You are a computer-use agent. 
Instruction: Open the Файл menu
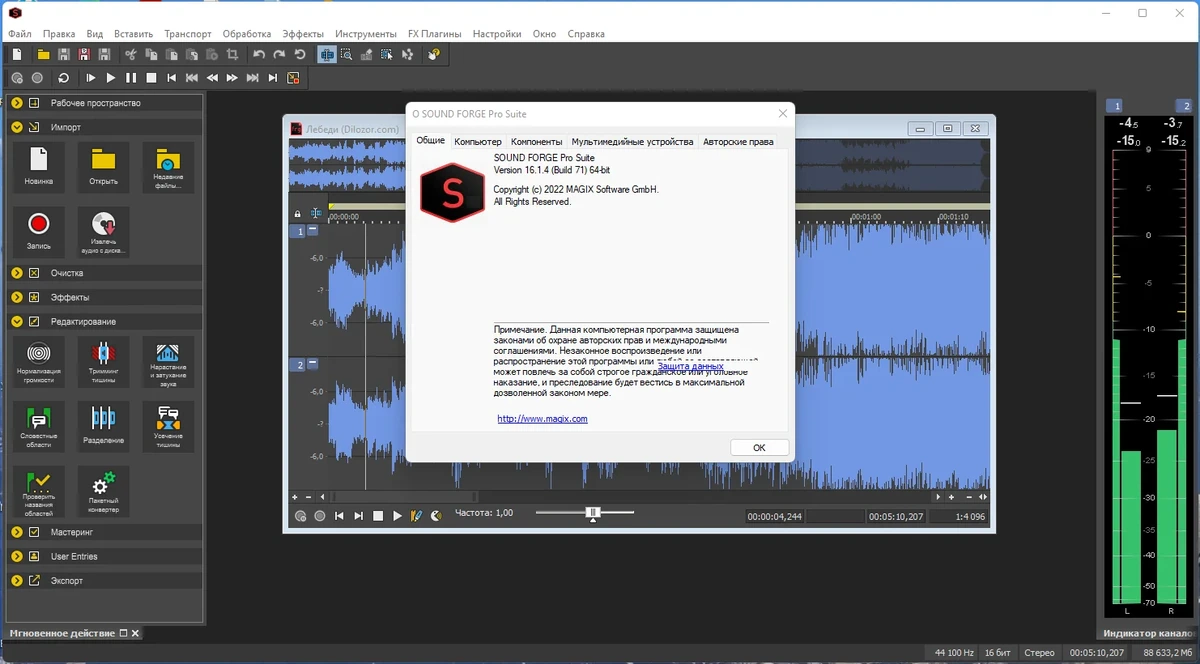tap(19, 33)
